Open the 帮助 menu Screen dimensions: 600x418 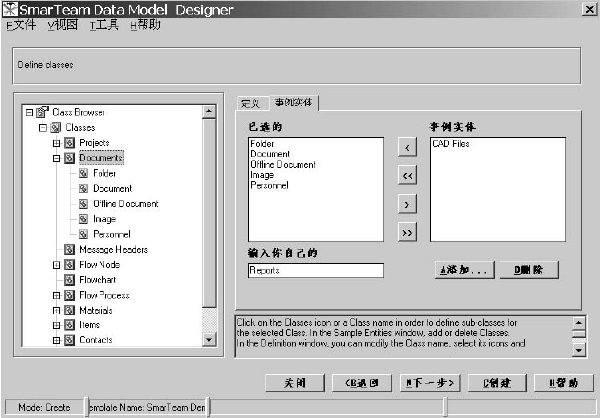point(145,25)
